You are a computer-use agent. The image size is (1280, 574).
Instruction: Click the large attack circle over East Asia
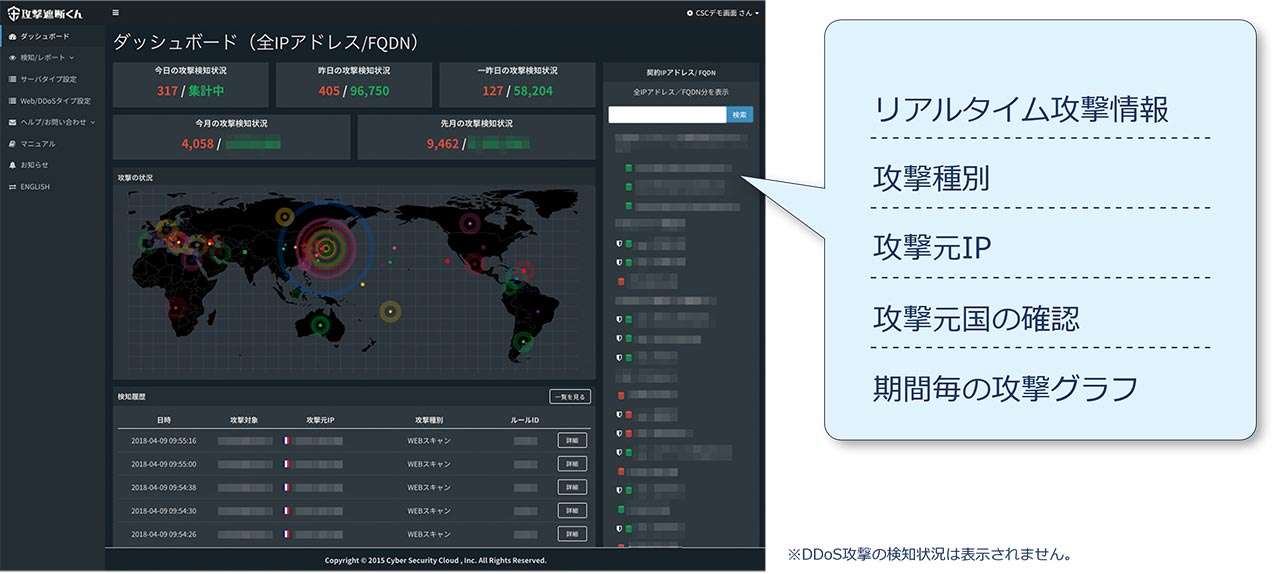325,247
